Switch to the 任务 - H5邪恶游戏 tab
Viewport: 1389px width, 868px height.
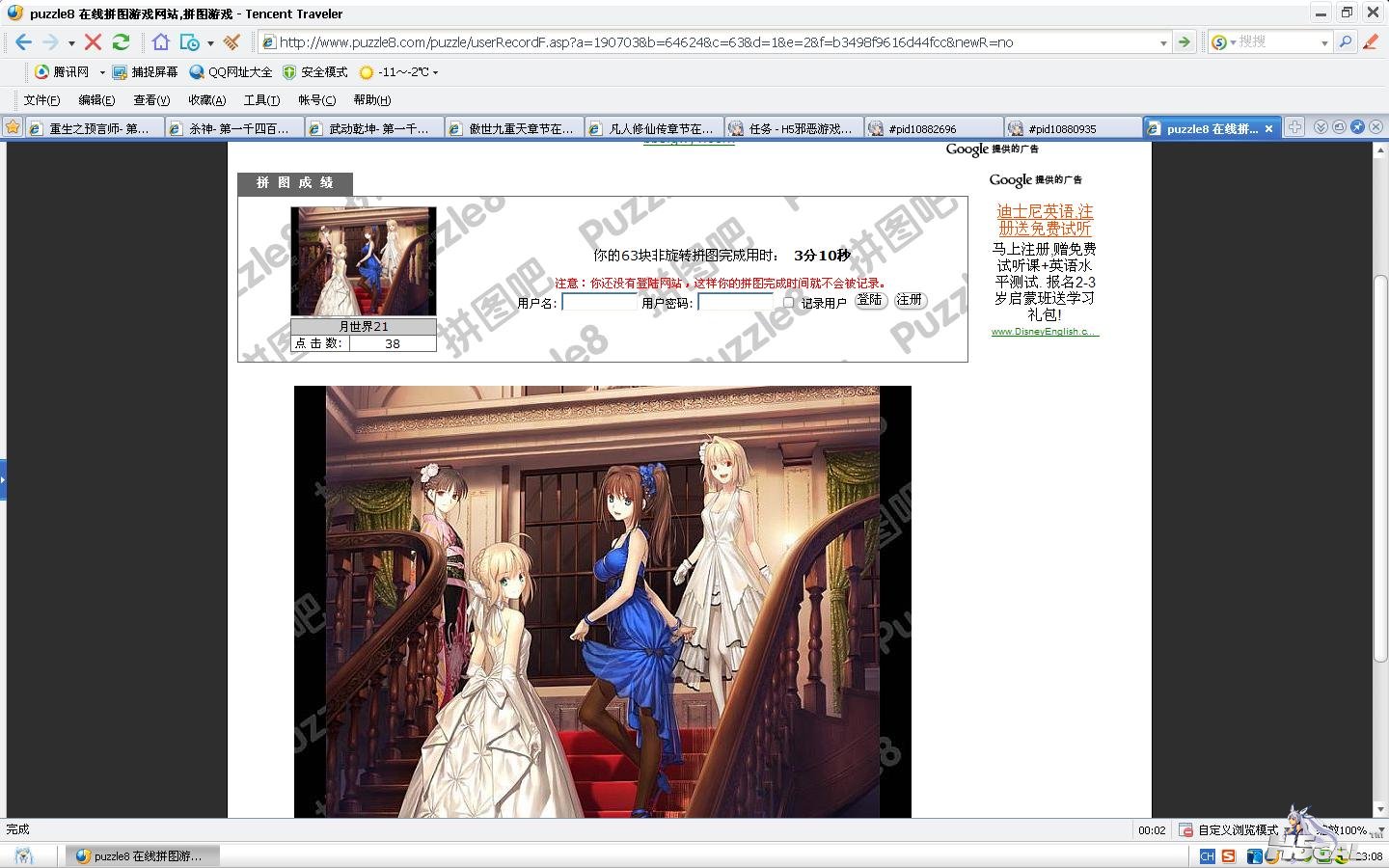click(794, 128)
